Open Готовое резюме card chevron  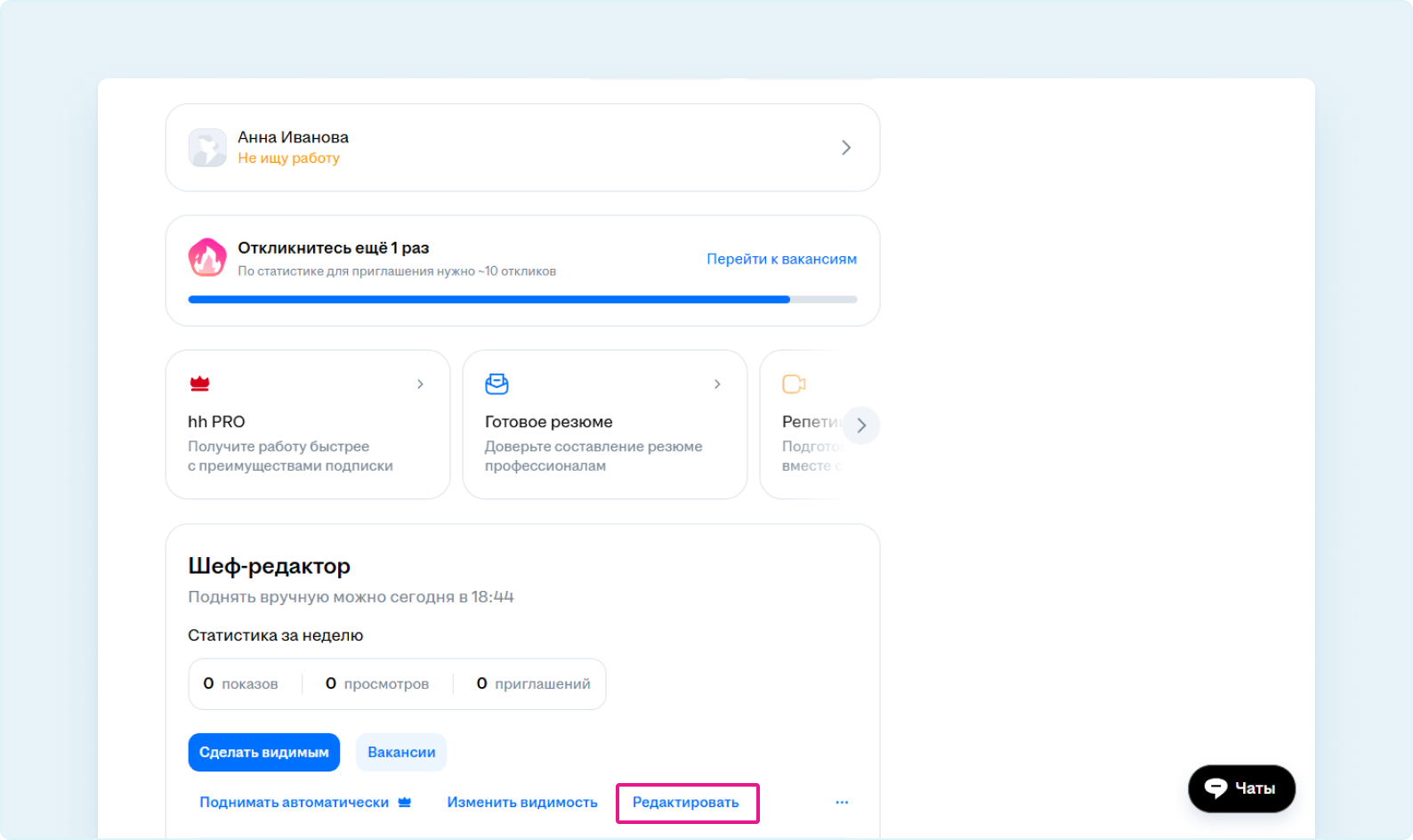coord(717,384)
